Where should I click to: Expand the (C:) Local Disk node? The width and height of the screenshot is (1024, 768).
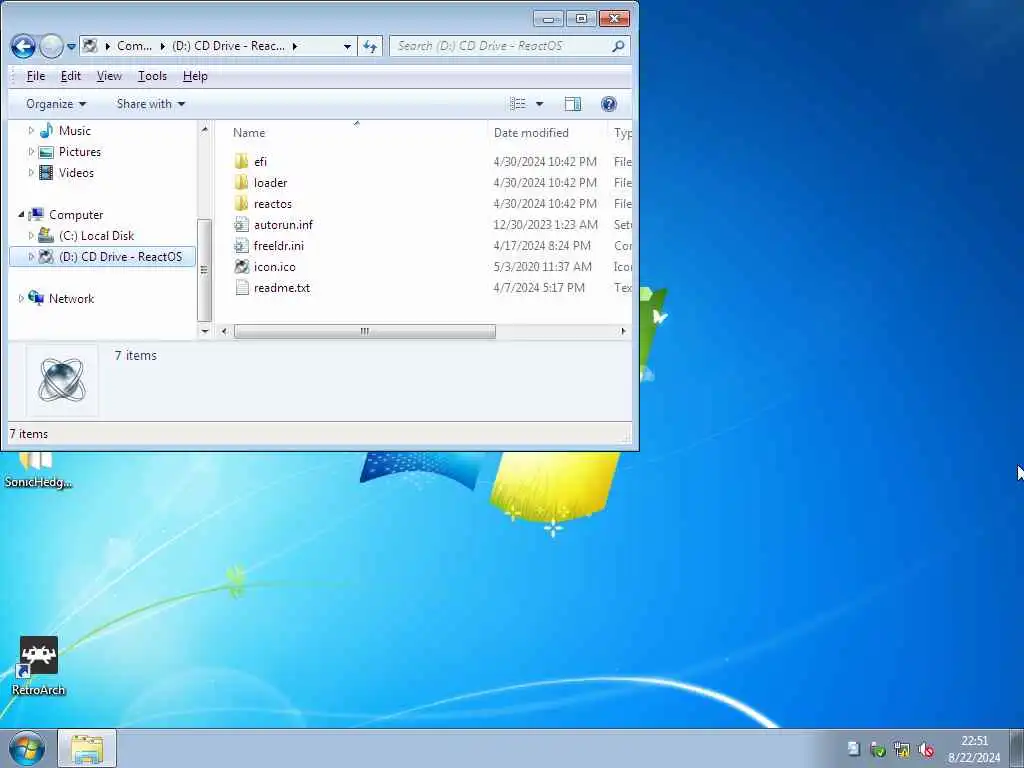(x=31, y=236)
